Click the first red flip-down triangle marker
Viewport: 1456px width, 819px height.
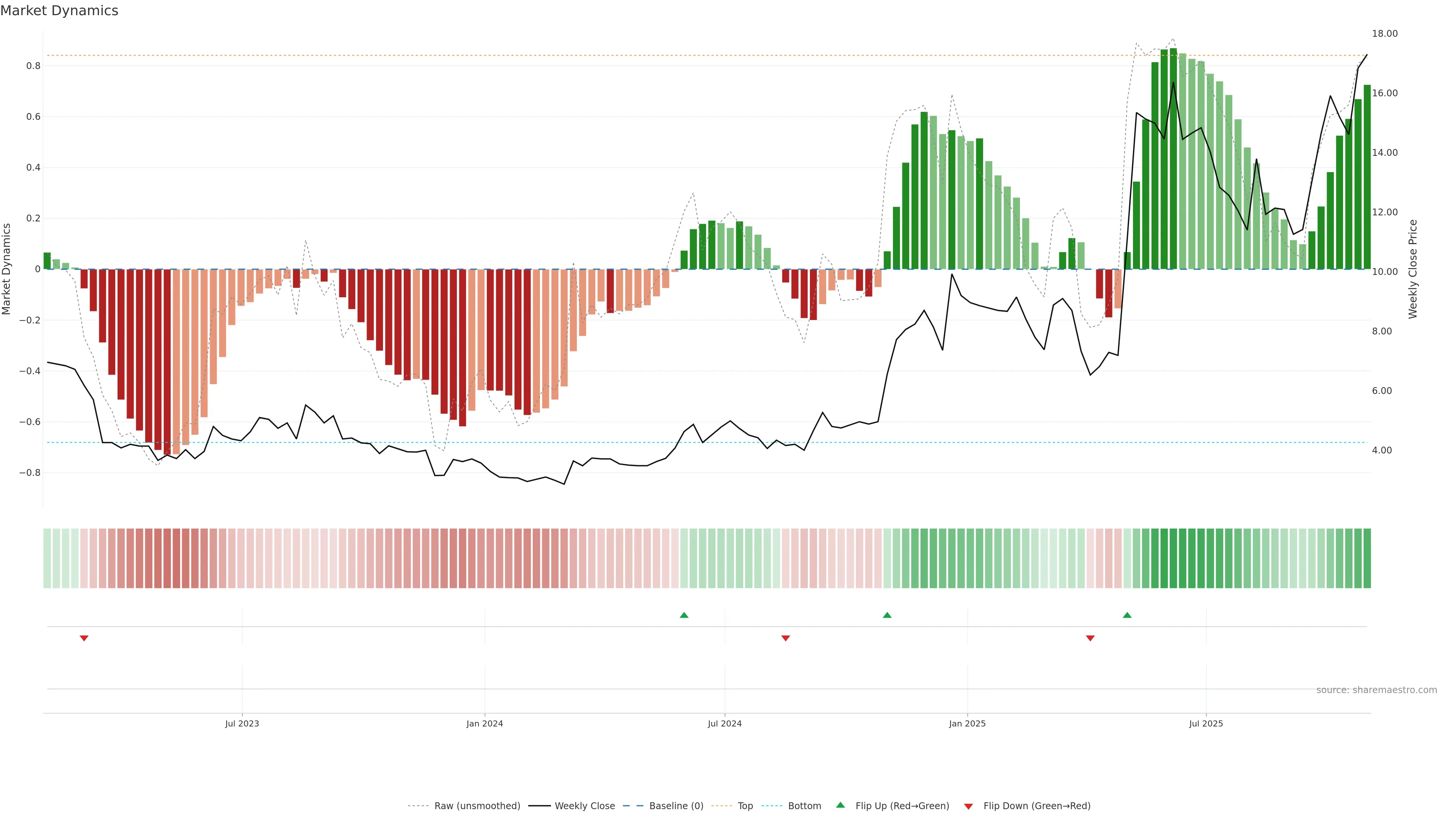click(84, 638)
